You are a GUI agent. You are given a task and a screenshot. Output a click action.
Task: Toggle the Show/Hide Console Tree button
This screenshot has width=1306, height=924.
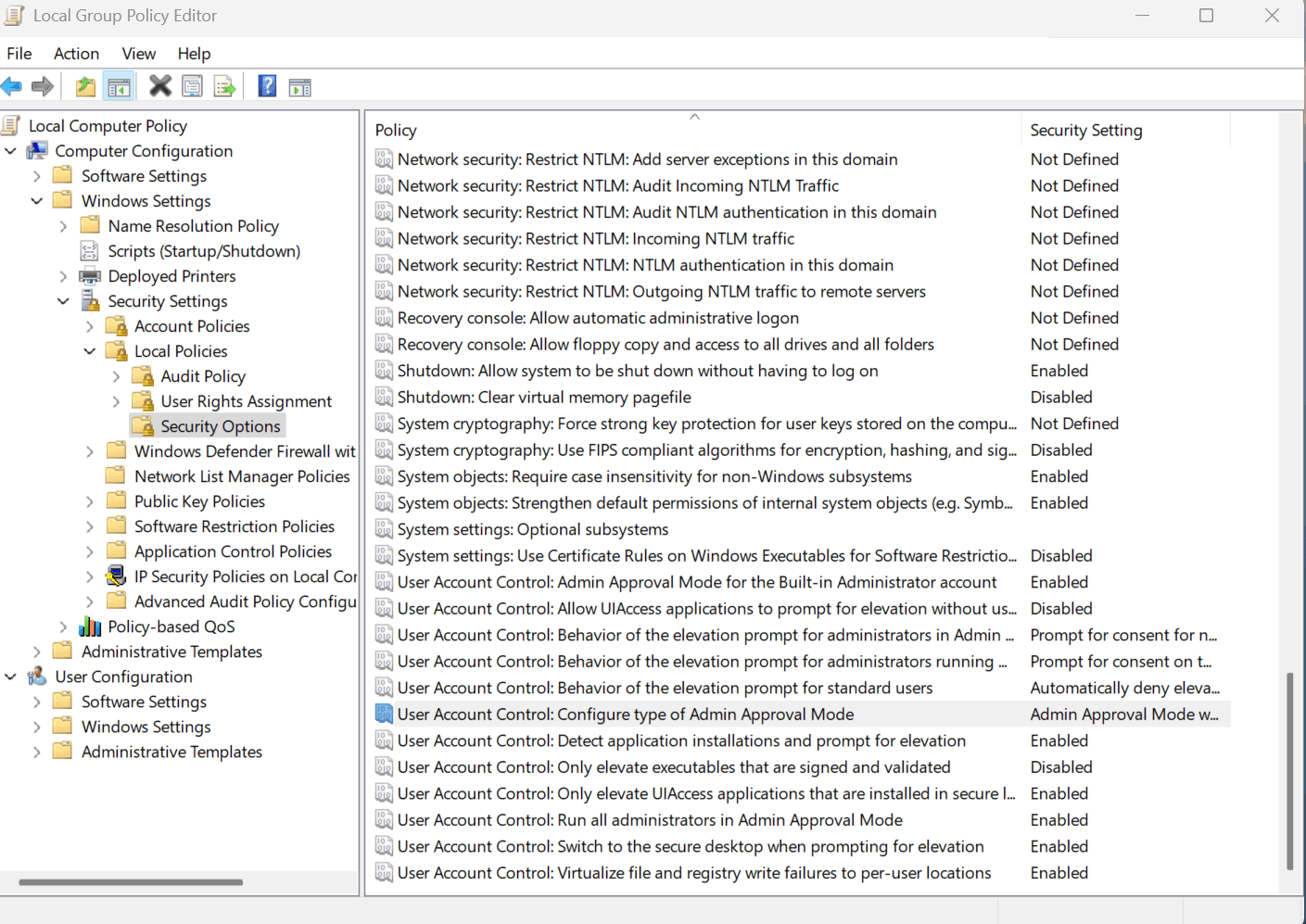tap(119, 87)
